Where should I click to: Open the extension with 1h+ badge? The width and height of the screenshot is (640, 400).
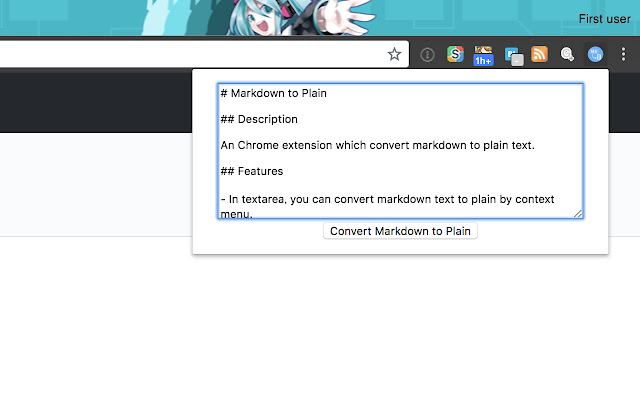tap(483, 55)
